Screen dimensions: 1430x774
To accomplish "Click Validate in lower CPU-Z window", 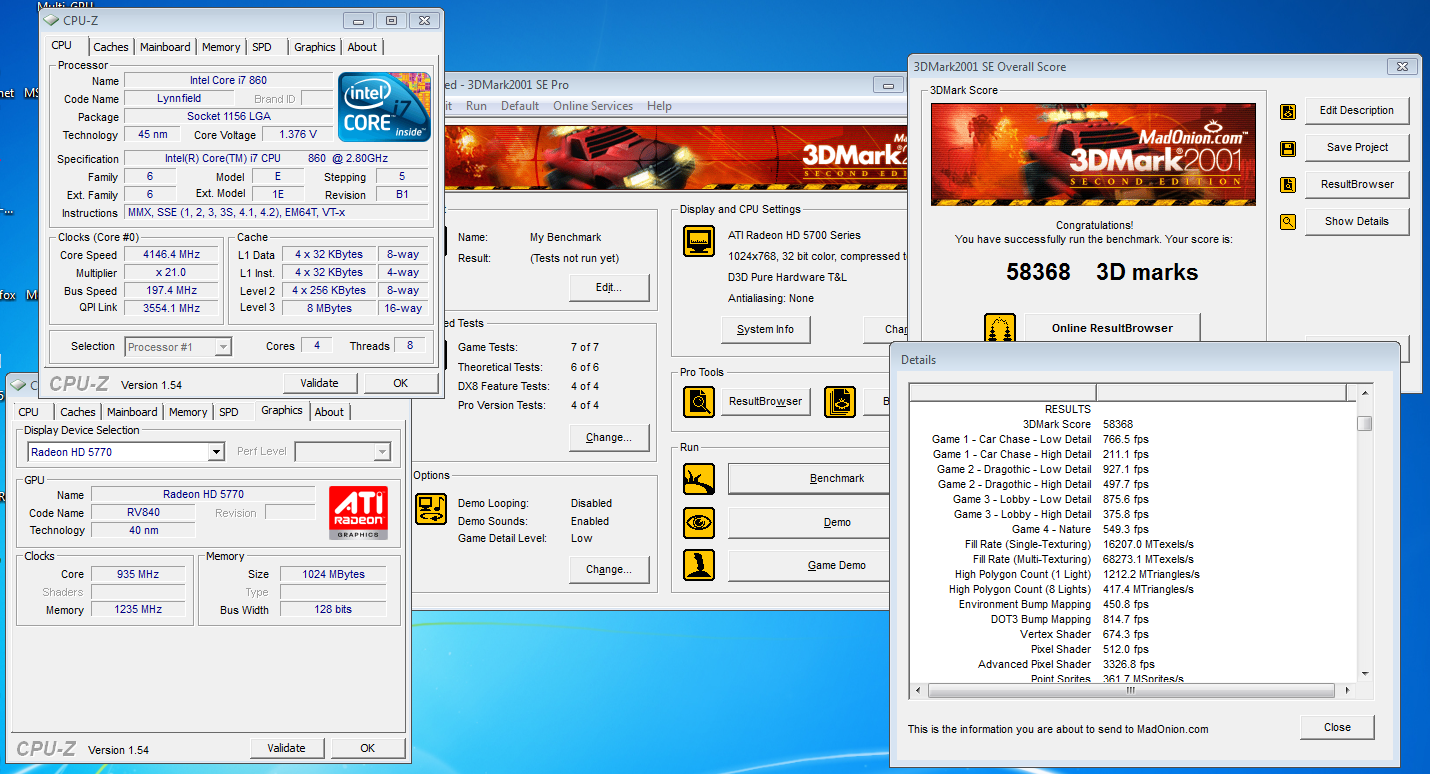I will click(286, 748).
